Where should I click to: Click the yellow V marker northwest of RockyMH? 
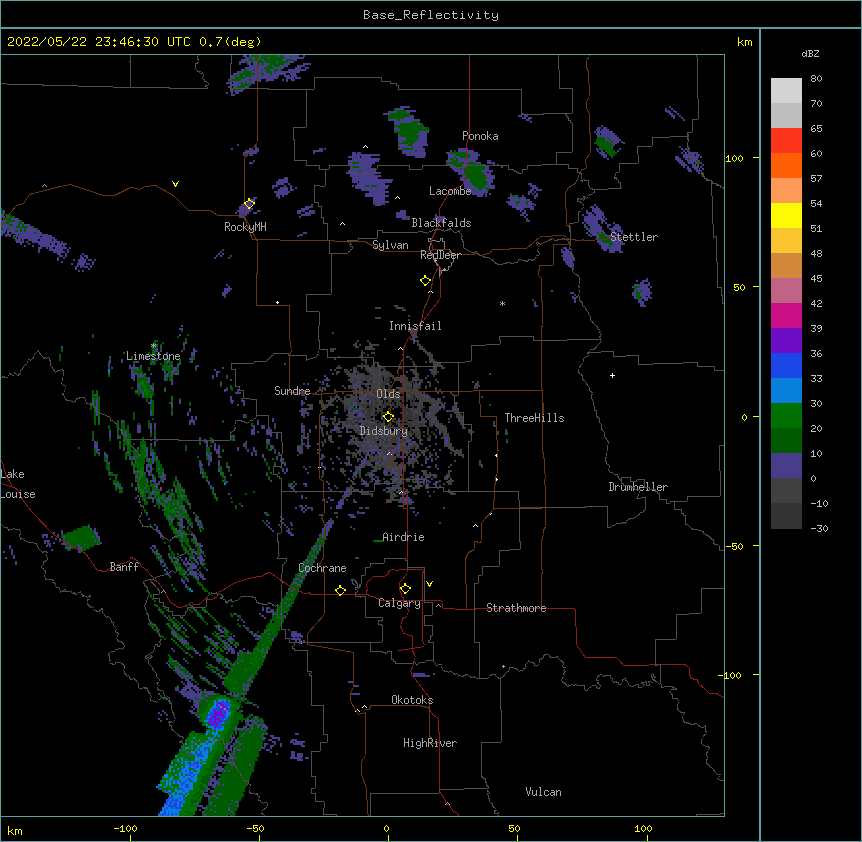click(x=175, y=184)
